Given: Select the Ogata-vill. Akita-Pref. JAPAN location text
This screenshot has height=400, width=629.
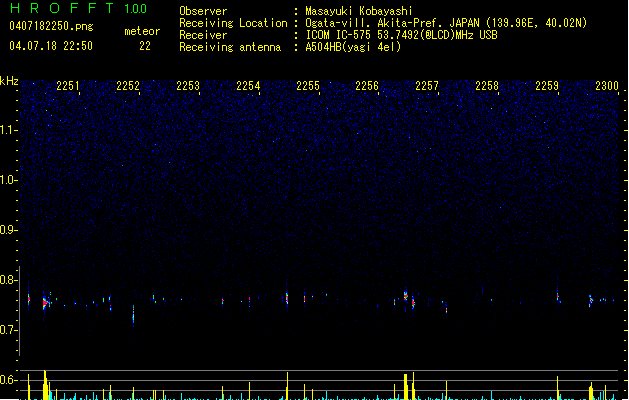Looking at the screenshot, I should pyautogui.click(x=446, y=23).
